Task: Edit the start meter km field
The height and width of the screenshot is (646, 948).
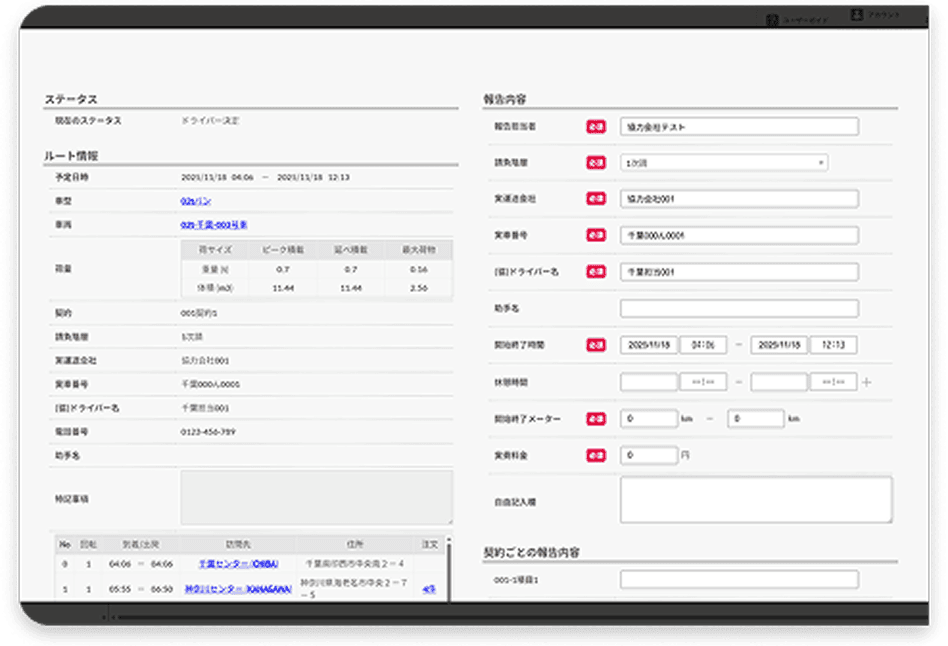Action: pyautogui.click(x=649, y=419)
